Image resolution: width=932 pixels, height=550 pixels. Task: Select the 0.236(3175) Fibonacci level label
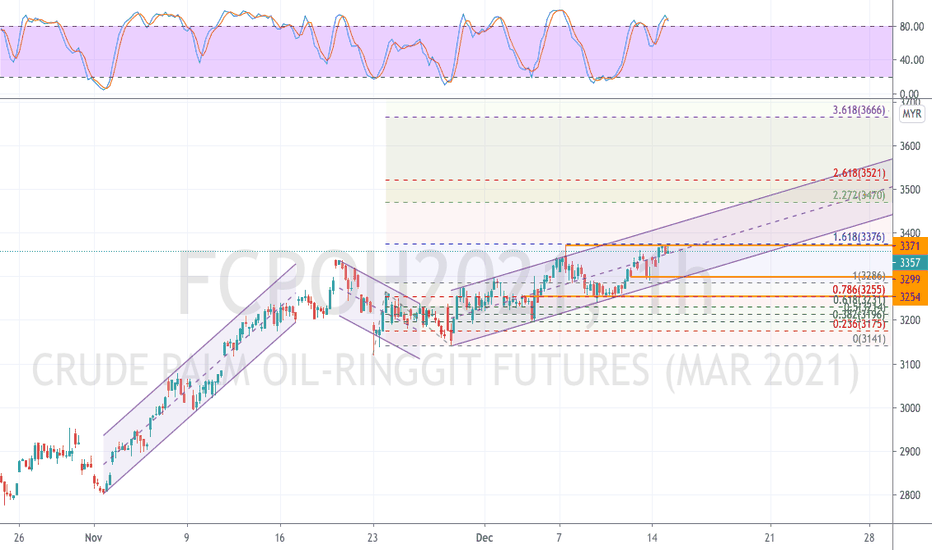click(x=859, y=324)
